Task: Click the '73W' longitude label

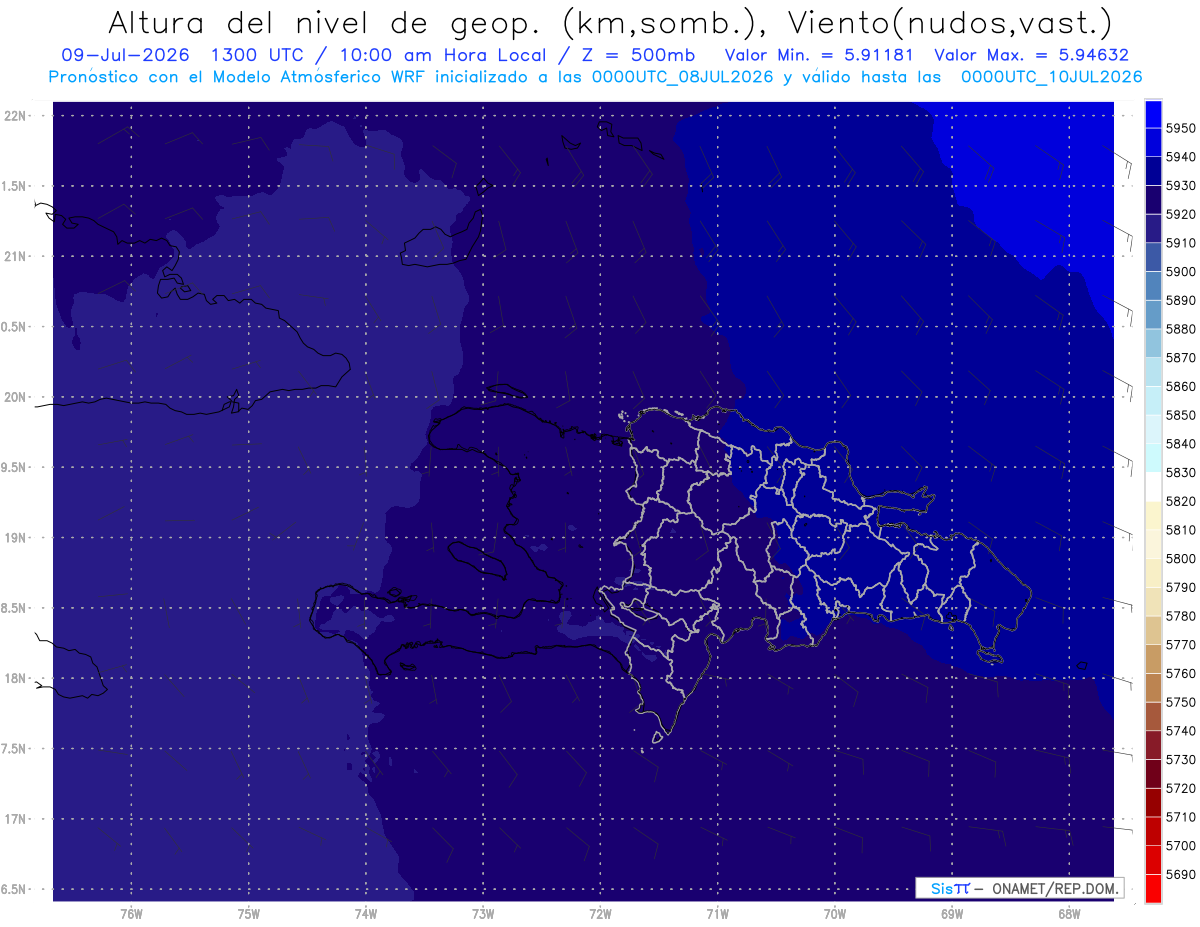Action: (x=483, y=913)
